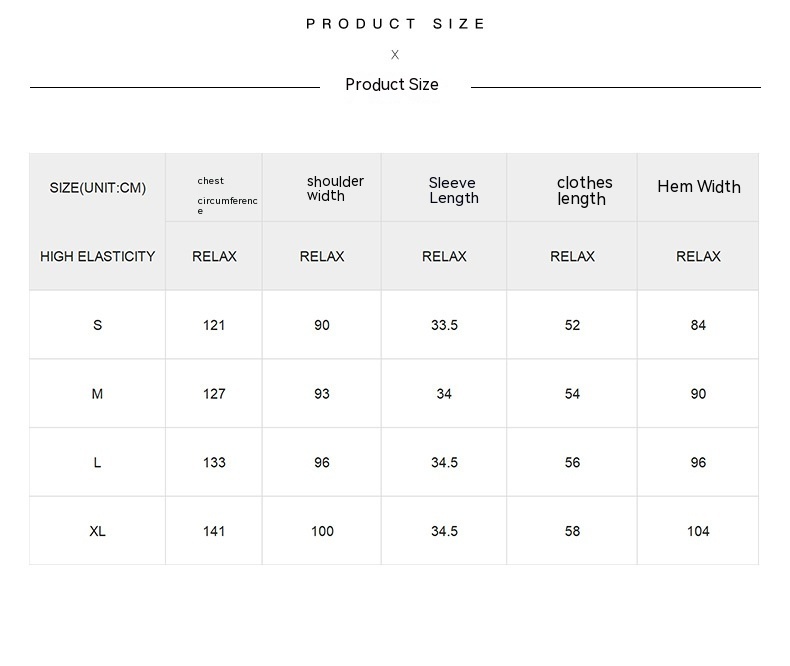
Task: Select the XL size row label
Action: [x=97, y=531]
